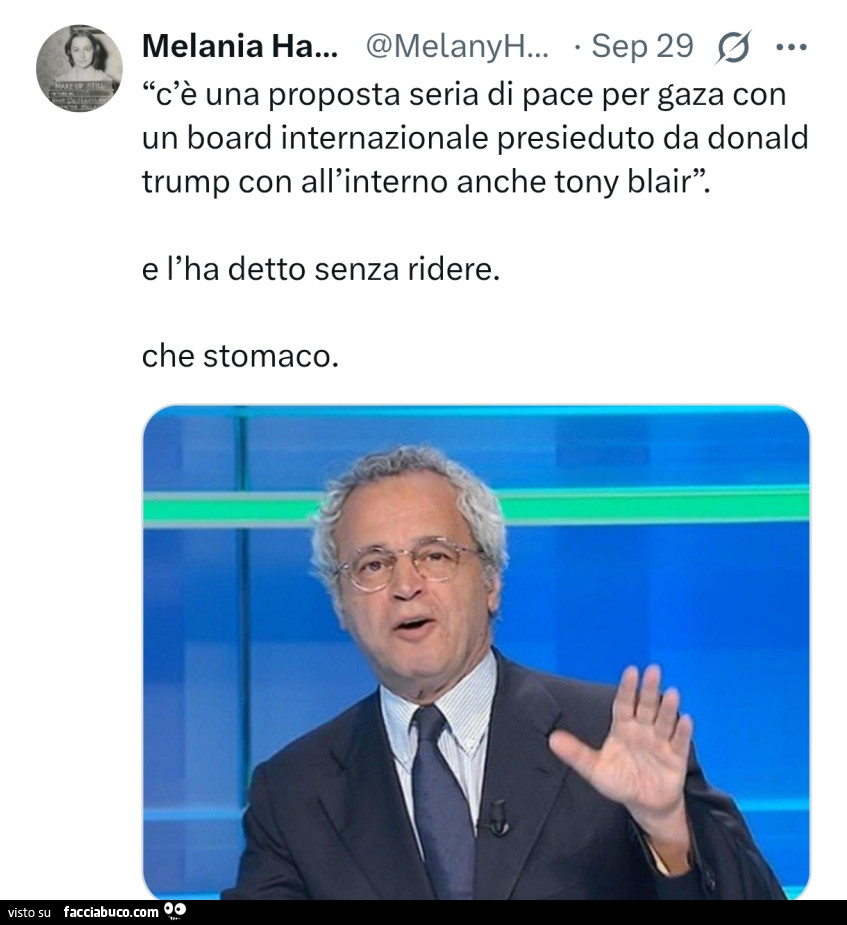Open the three-dot more options menu

pyautogui.click(x=792, y=47)
